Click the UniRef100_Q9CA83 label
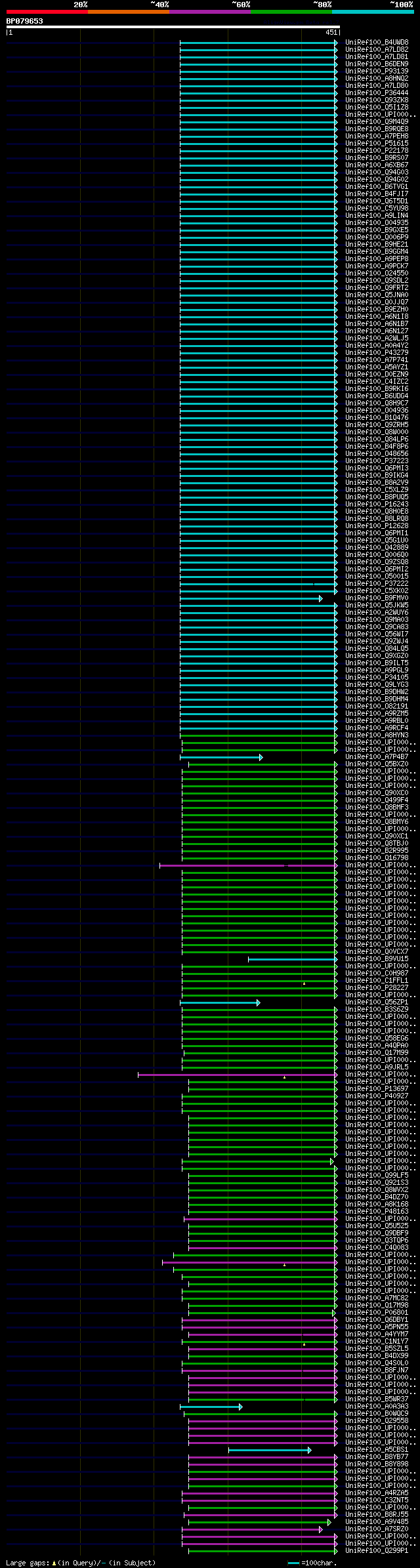The width and height of the screenshot is (420, 1568). (x=377, y=627)
